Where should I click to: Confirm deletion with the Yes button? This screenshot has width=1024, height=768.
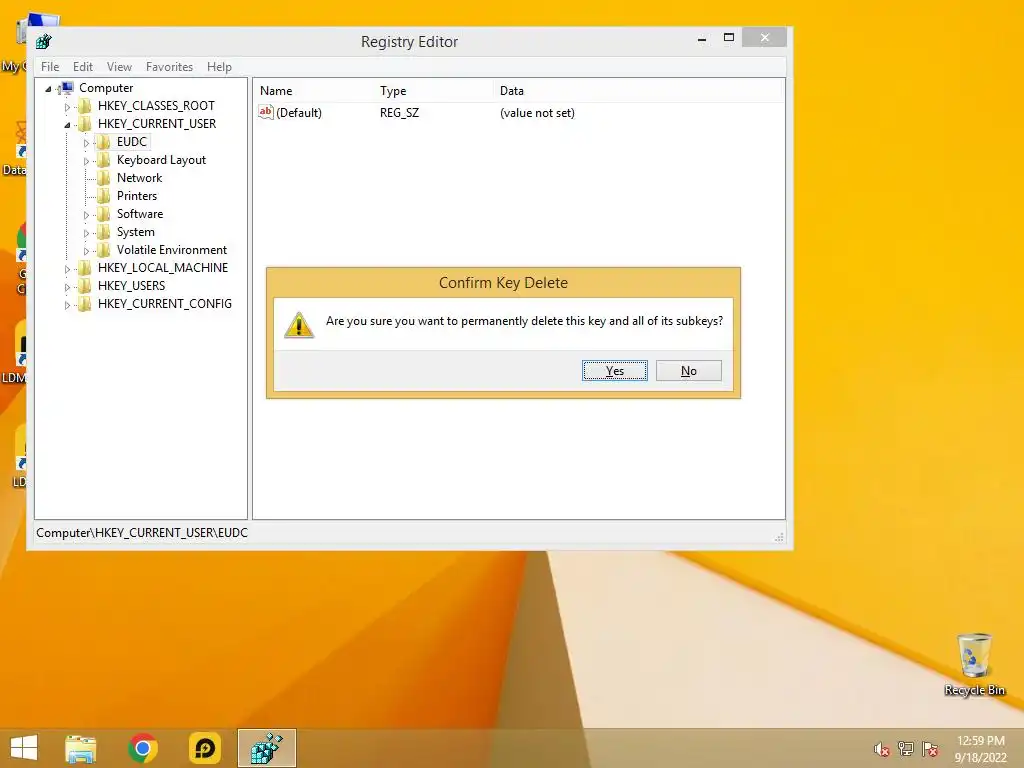[615, 370]
